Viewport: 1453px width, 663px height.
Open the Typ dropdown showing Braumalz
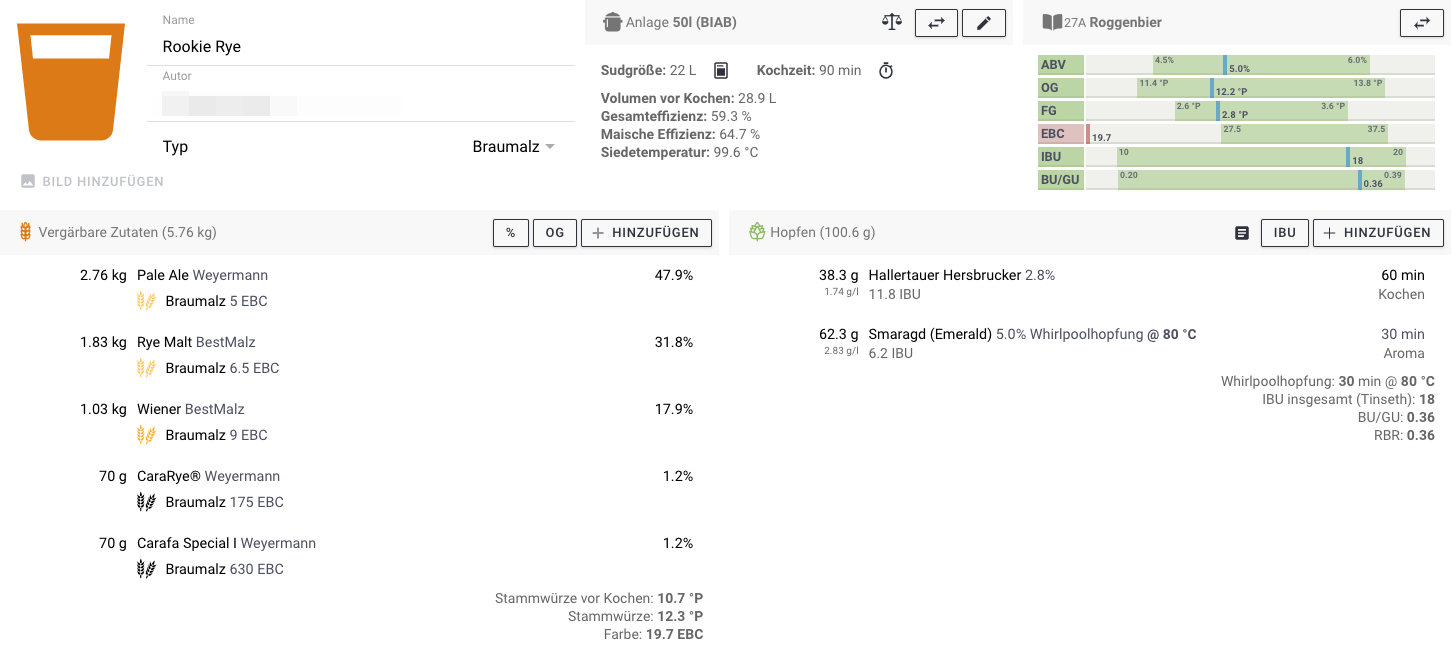(x=513, y=147)
